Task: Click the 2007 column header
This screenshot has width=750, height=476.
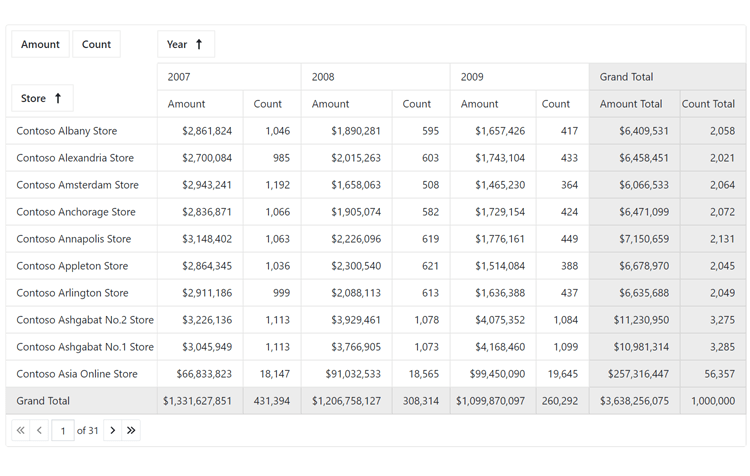Action: (x=180, y=77)
